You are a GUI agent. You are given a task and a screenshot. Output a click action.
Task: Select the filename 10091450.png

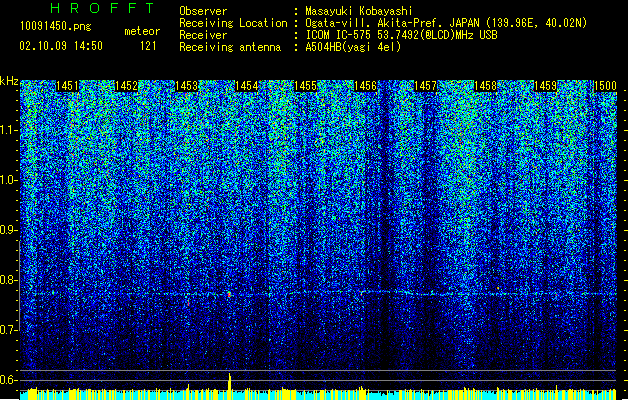pyautogui.click(x=56, y=26)
